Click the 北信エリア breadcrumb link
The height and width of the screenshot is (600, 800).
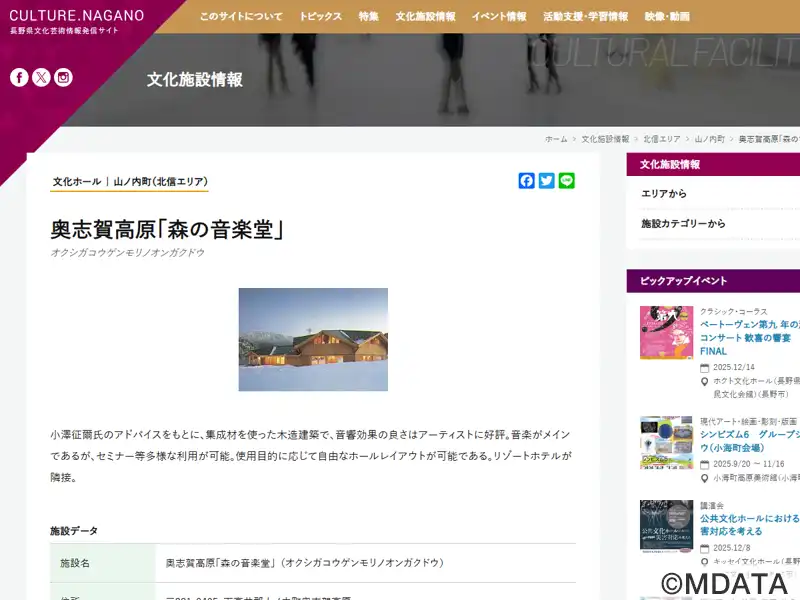pyautogui.click(x=662, y=139)
